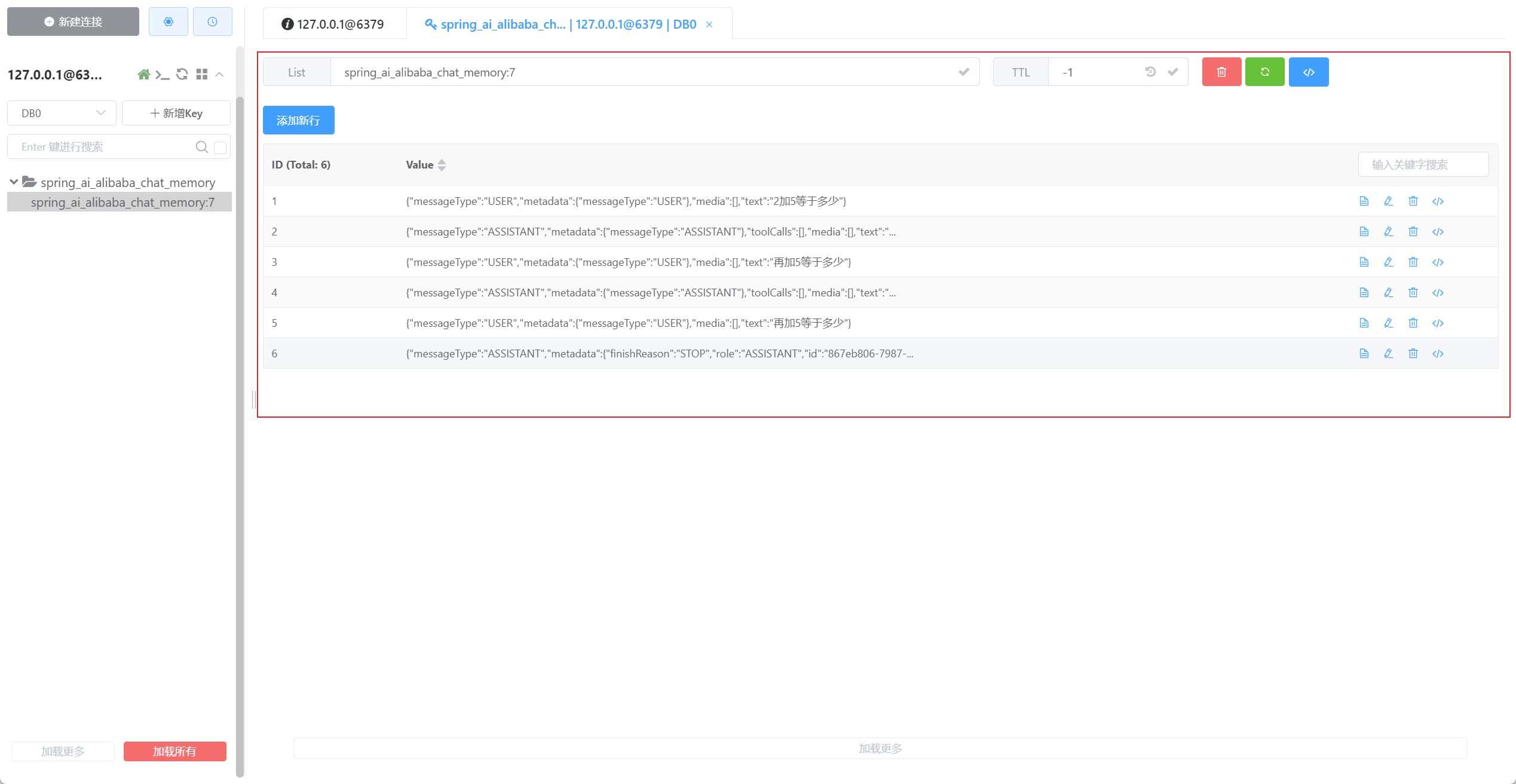View row 1 details using the document icon
The image size is (1516, 784).
pos(1364,201)
